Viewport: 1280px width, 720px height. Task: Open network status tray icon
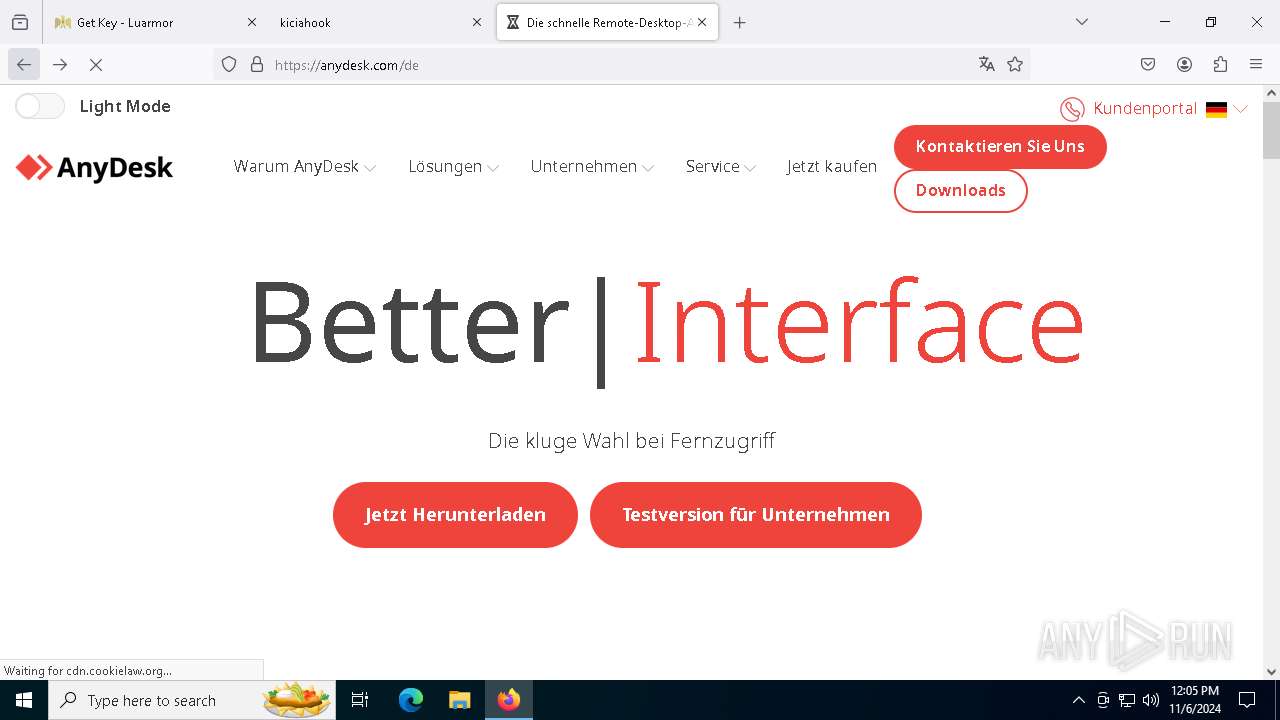pos(1127,700)
